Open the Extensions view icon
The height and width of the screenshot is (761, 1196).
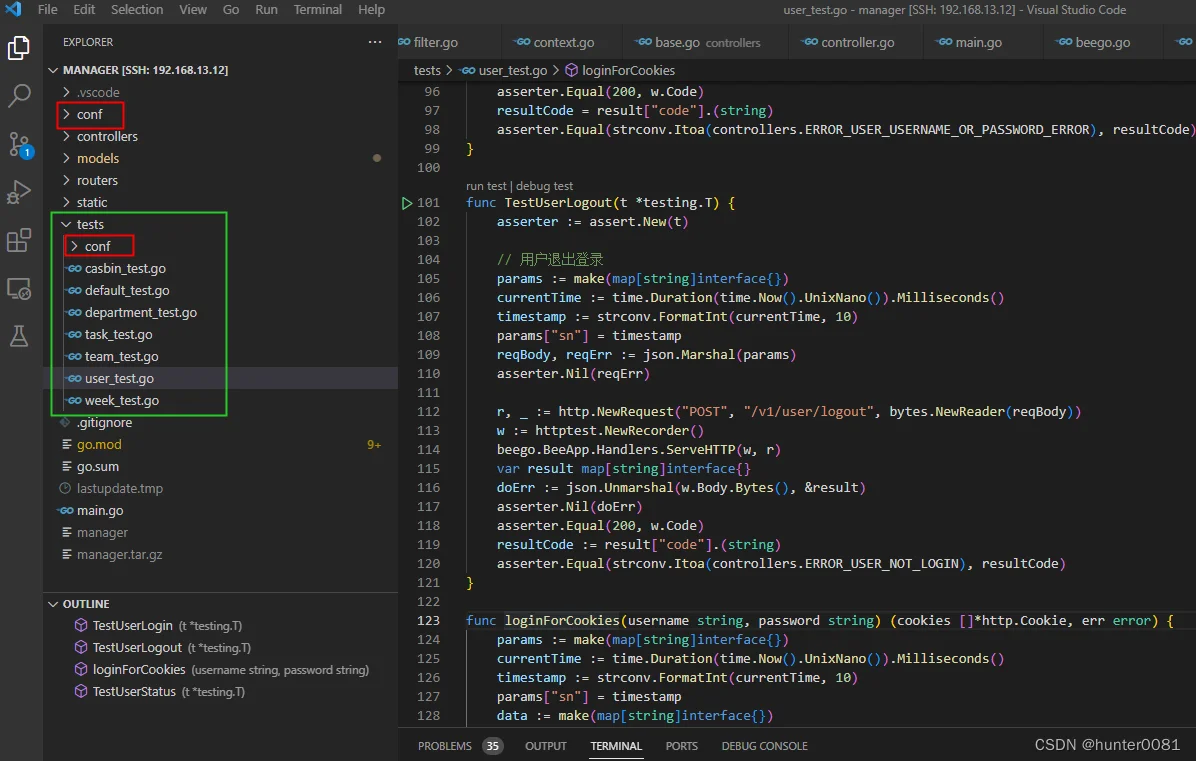[18, 241]
